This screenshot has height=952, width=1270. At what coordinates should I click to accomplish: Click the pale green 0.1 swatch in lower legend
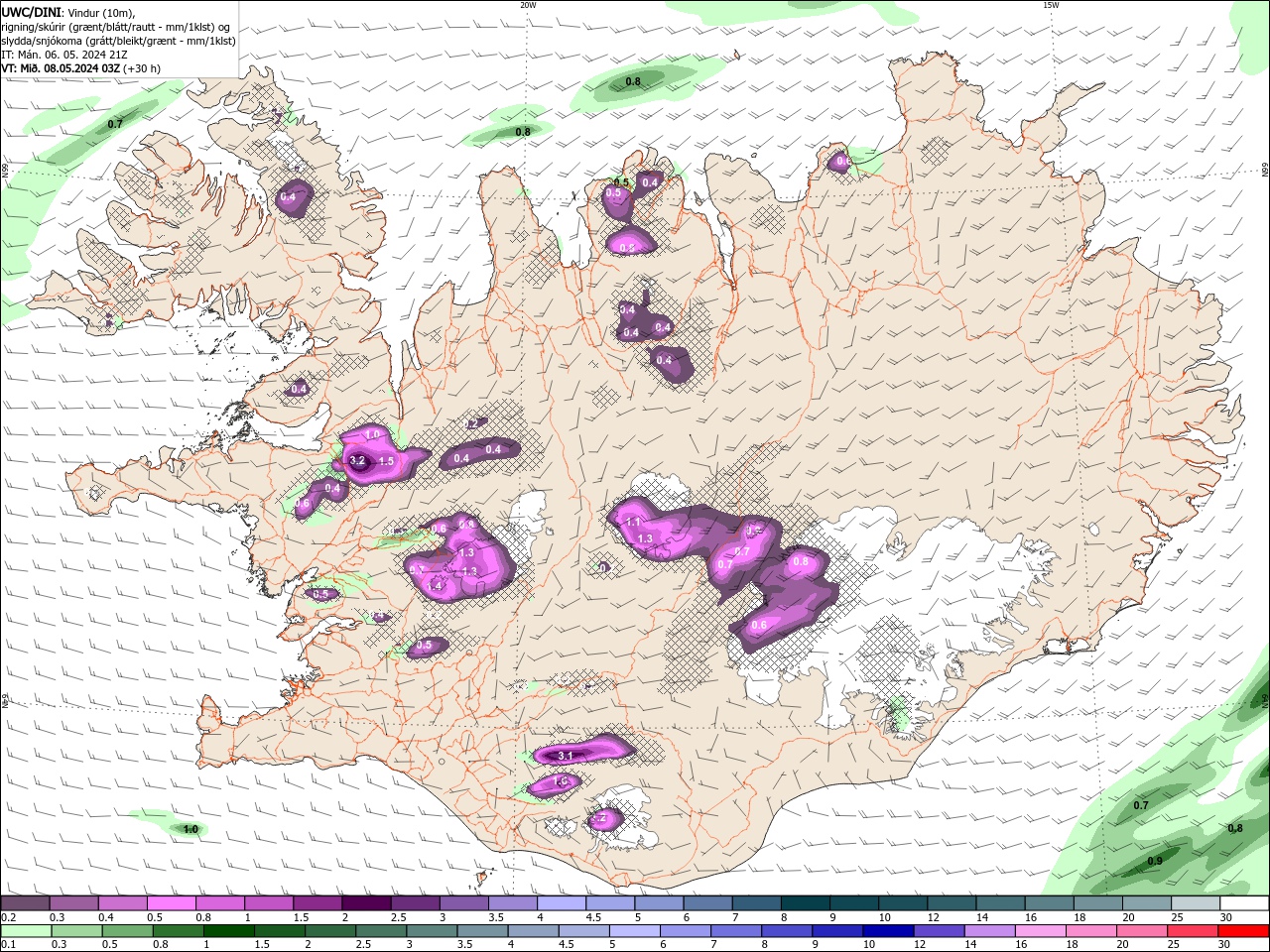[x=26, y=931]
